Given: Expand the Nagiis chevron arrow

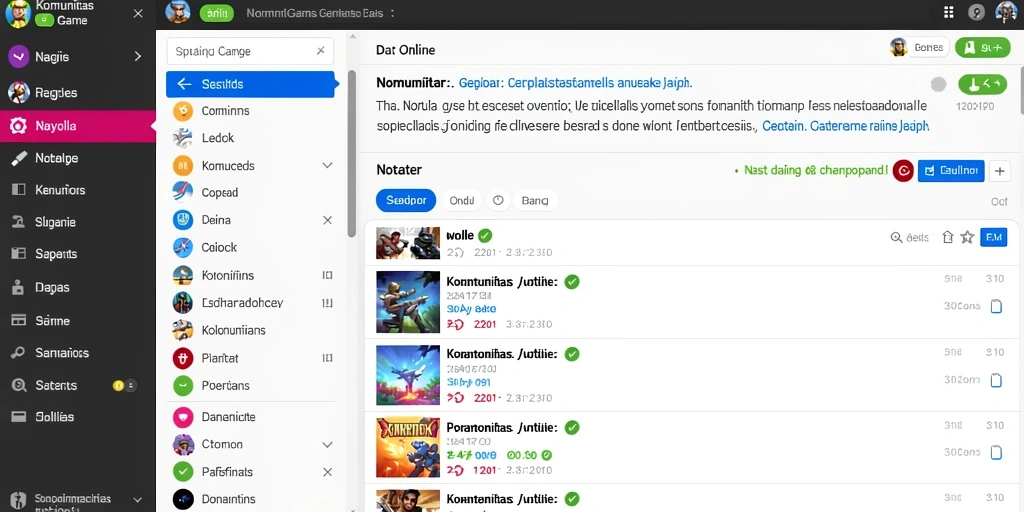Looking at the screenshot, I should click(x=138, y=57).
